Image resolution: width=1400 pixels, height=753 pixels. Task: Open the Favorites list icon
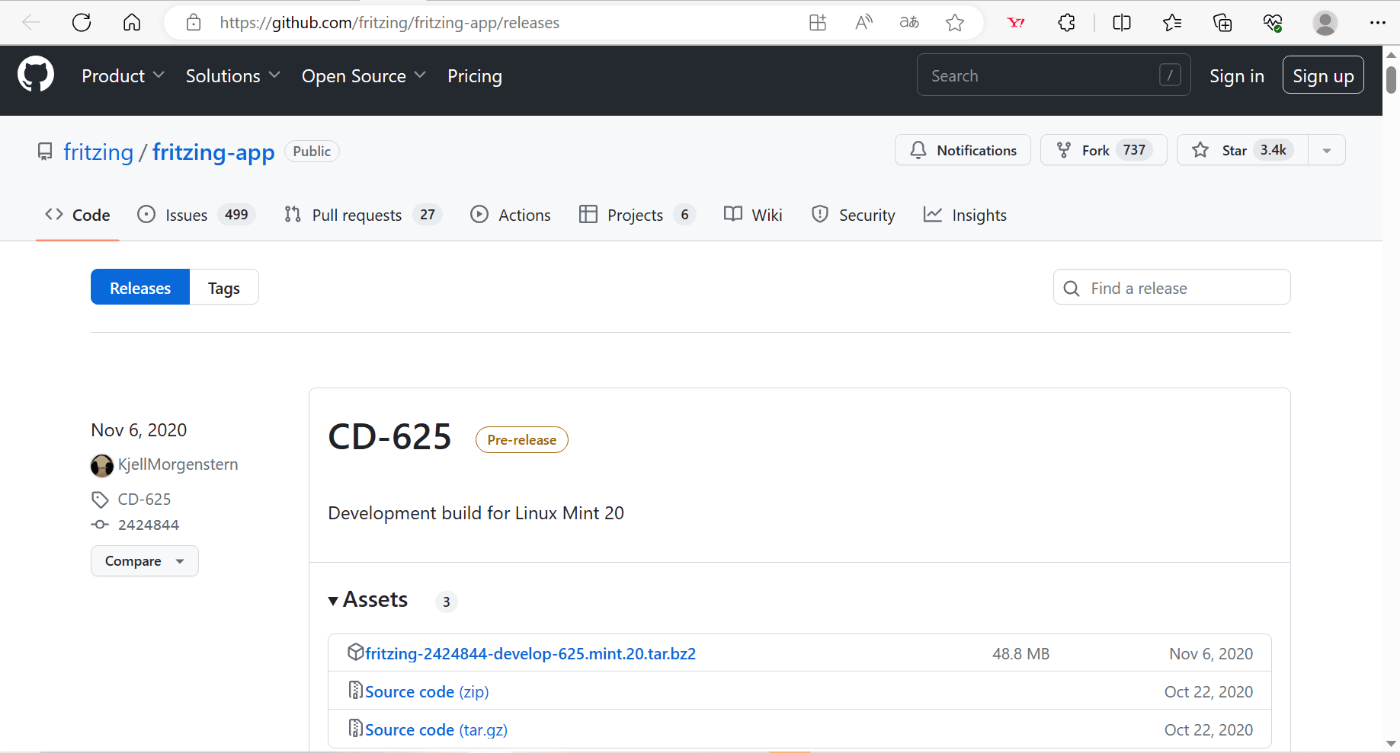coord(1172,22)
